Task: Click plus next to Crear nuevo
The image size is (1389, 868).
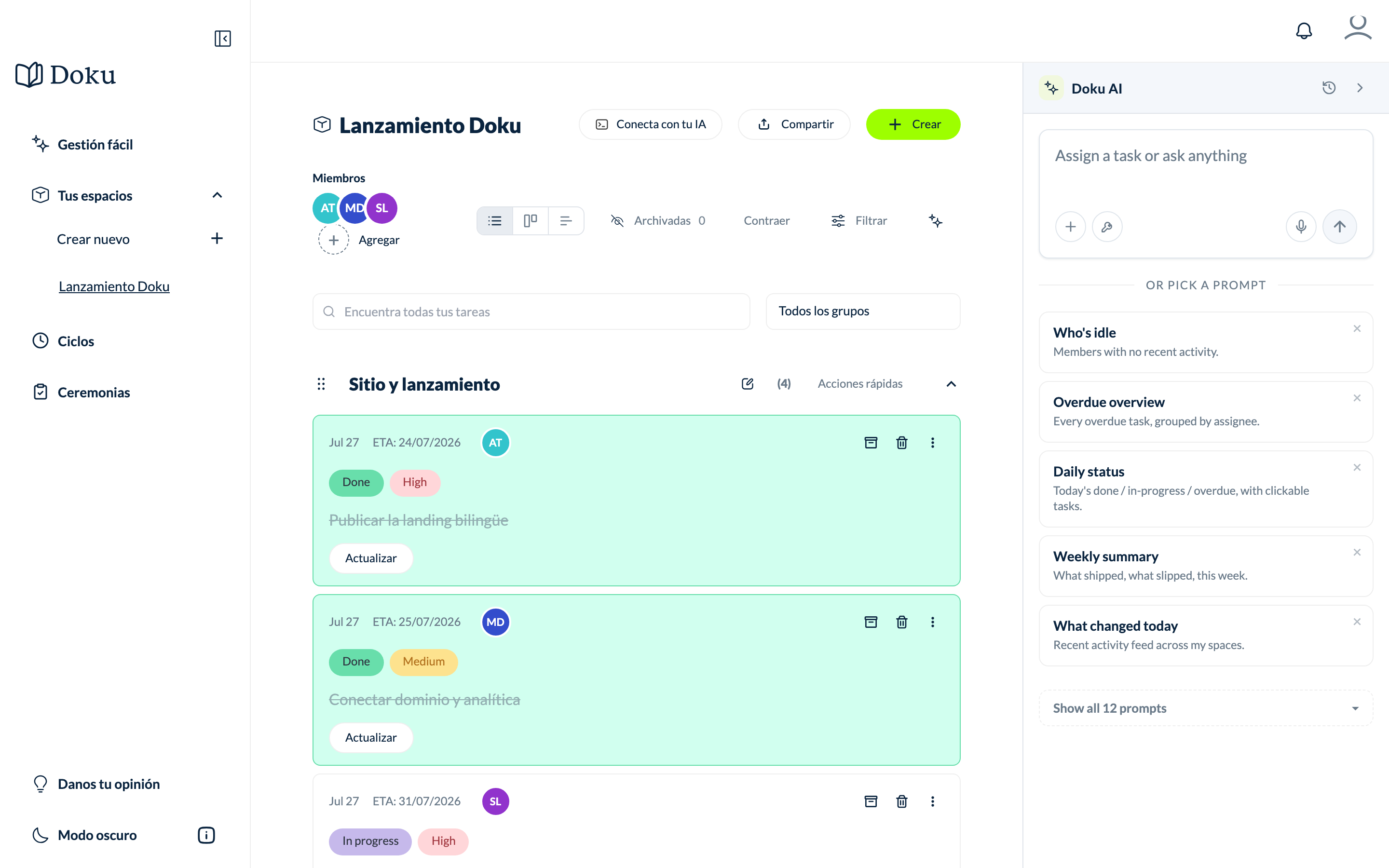Action: point(217,238)
